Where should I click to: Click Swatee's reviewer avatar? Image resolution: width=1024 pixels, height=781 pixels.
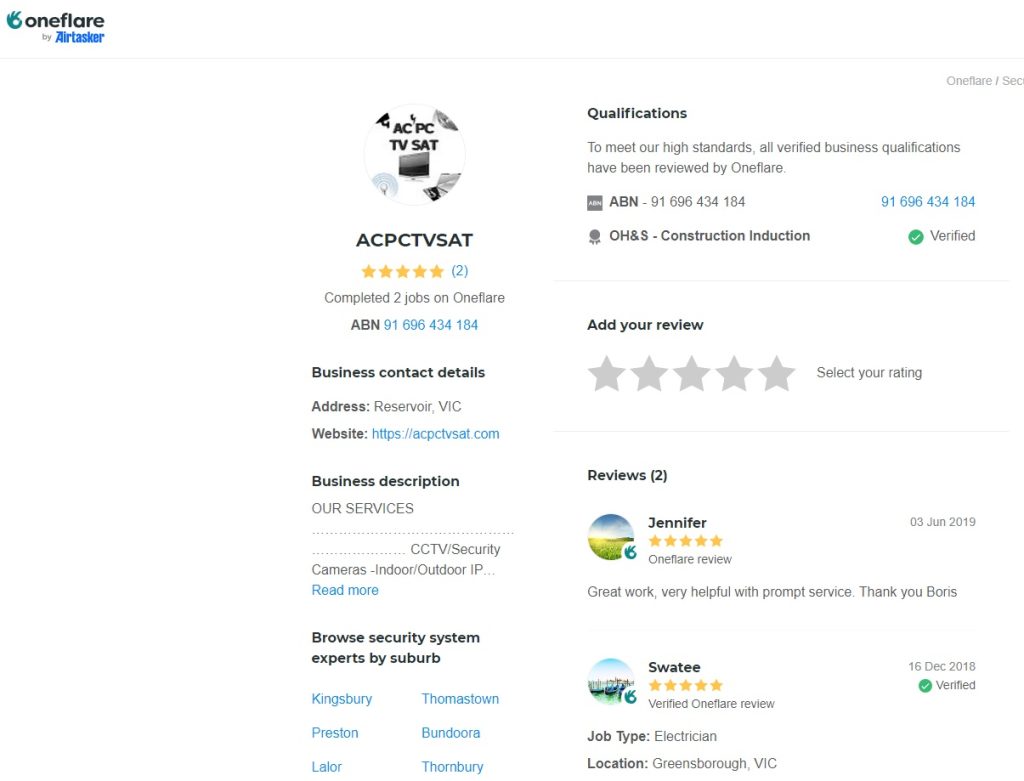click(611, 682)
